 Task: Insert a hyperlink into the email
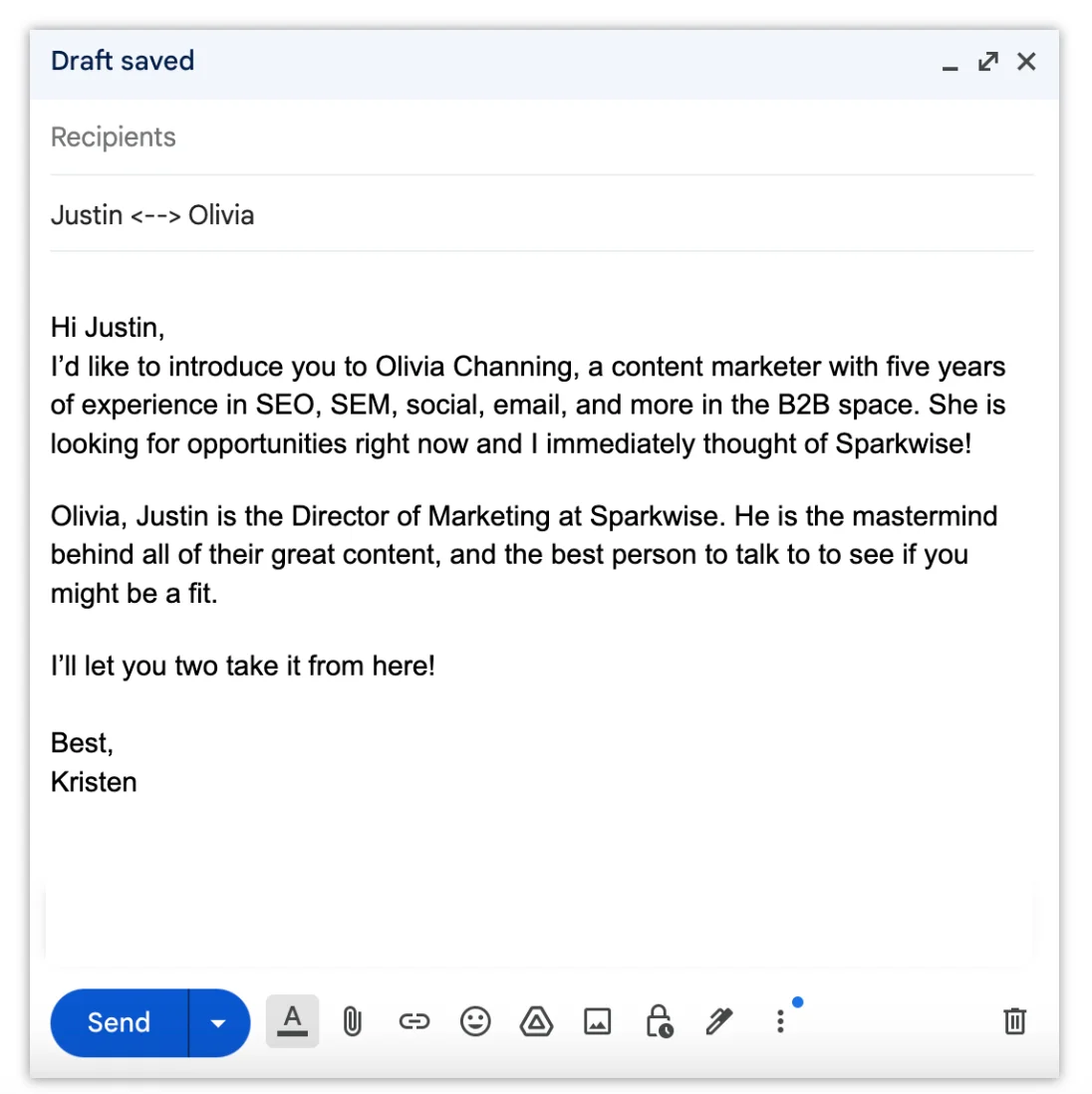413,1021
